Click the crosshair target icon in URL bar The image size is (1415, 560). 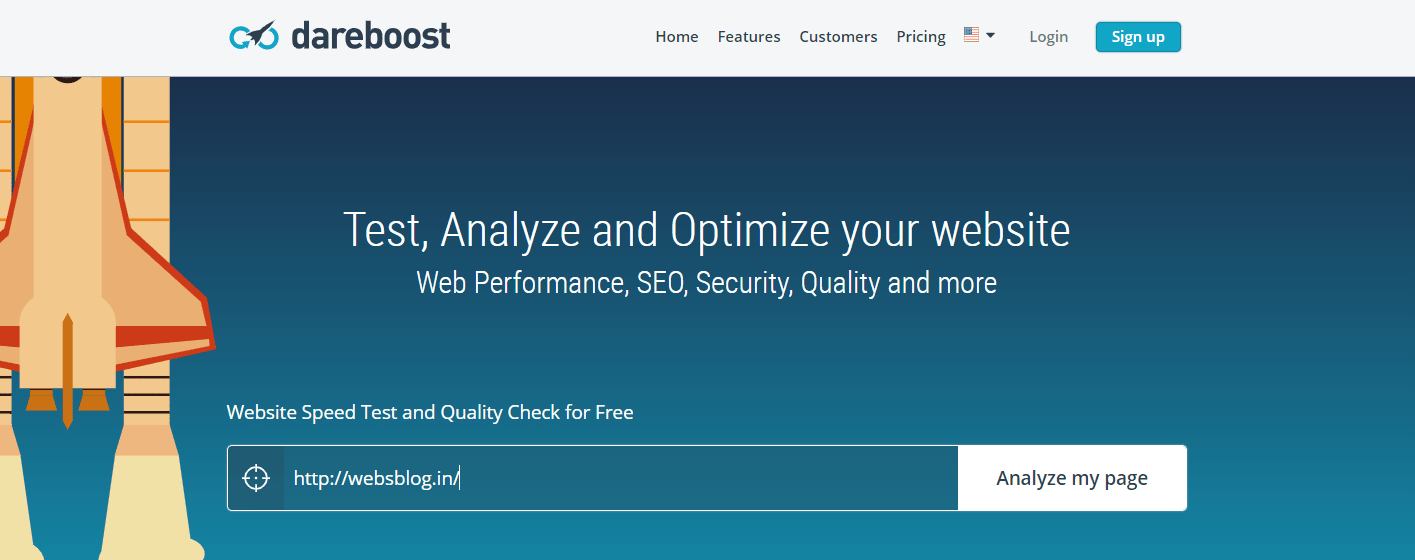256,478
